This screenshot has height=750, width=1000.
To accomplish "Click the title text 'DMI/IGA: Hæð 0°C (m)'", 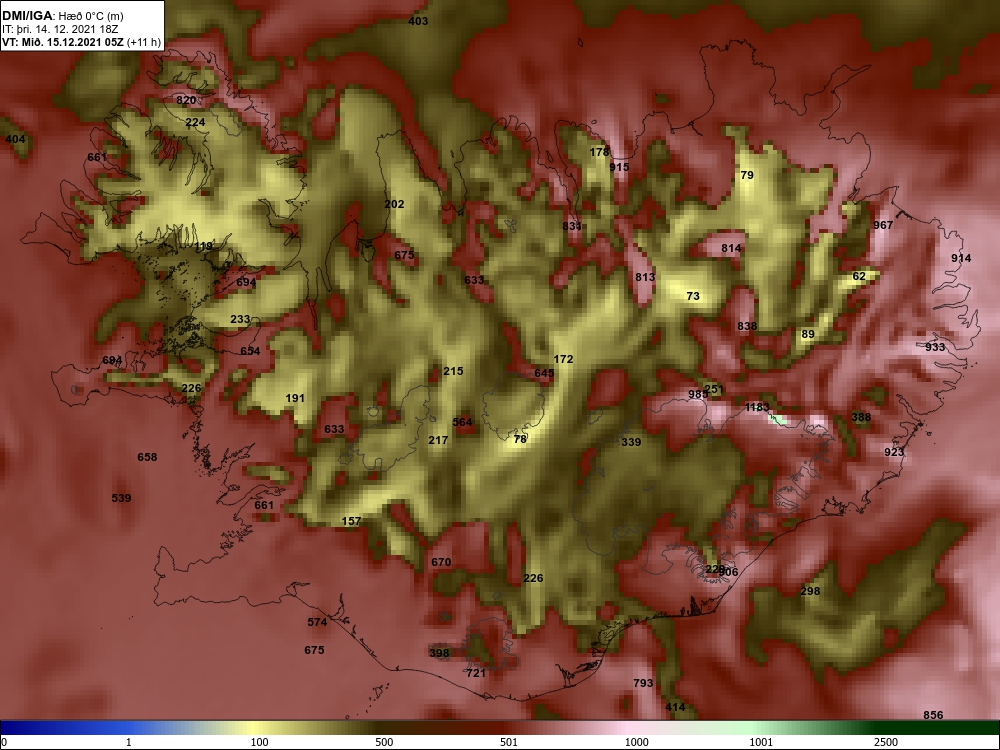I will [62, 16].
